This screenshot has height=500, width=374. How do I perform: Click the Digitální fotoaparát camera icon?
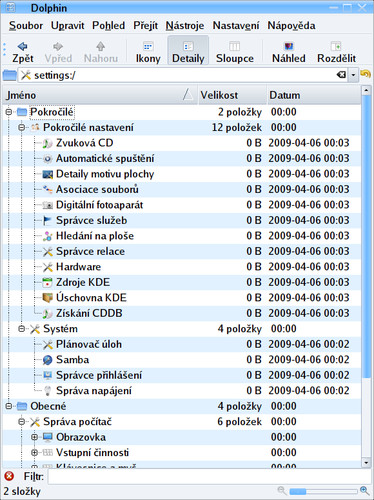click(48, 205)
